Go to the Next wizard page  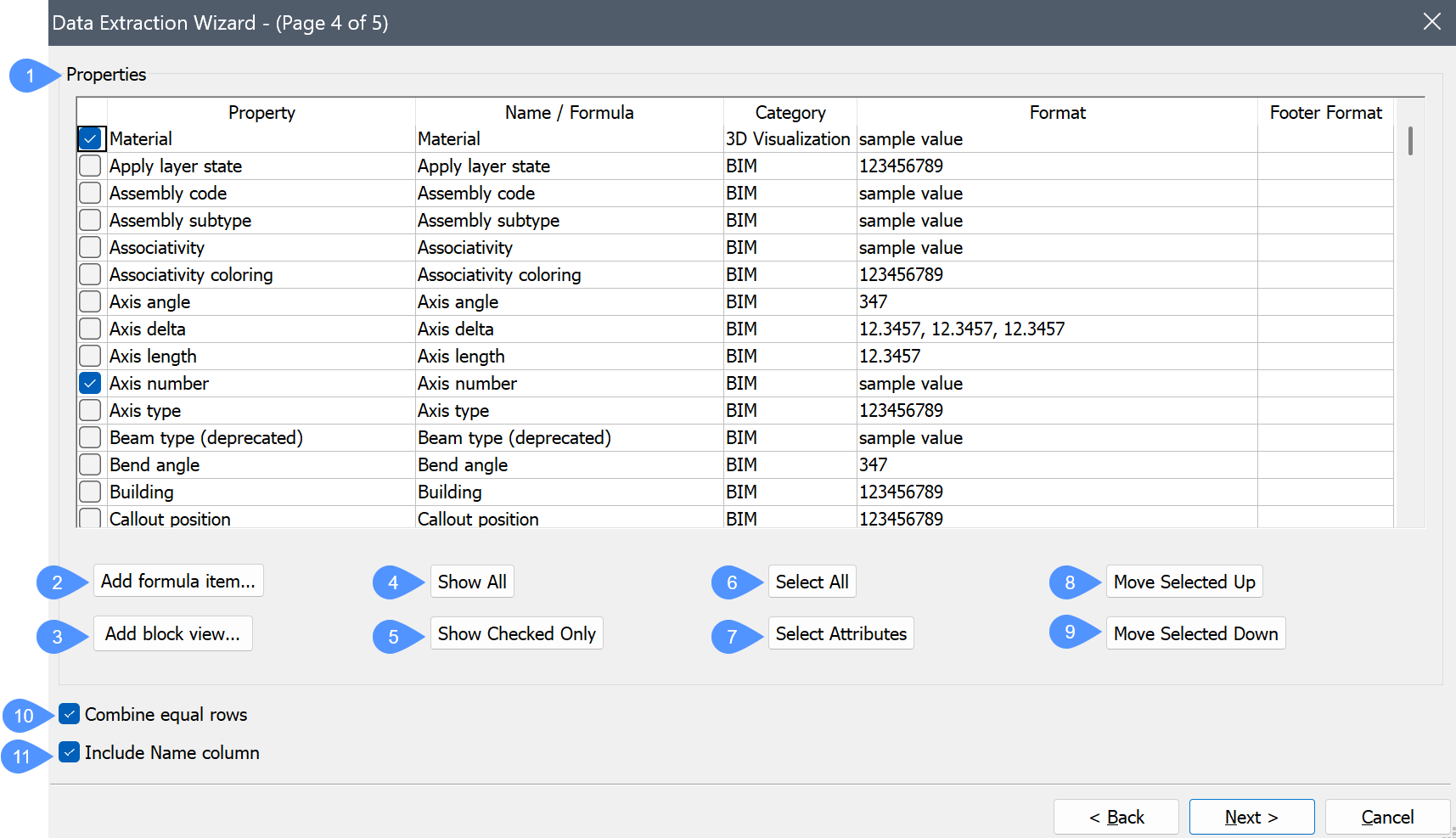point(1251,817)
